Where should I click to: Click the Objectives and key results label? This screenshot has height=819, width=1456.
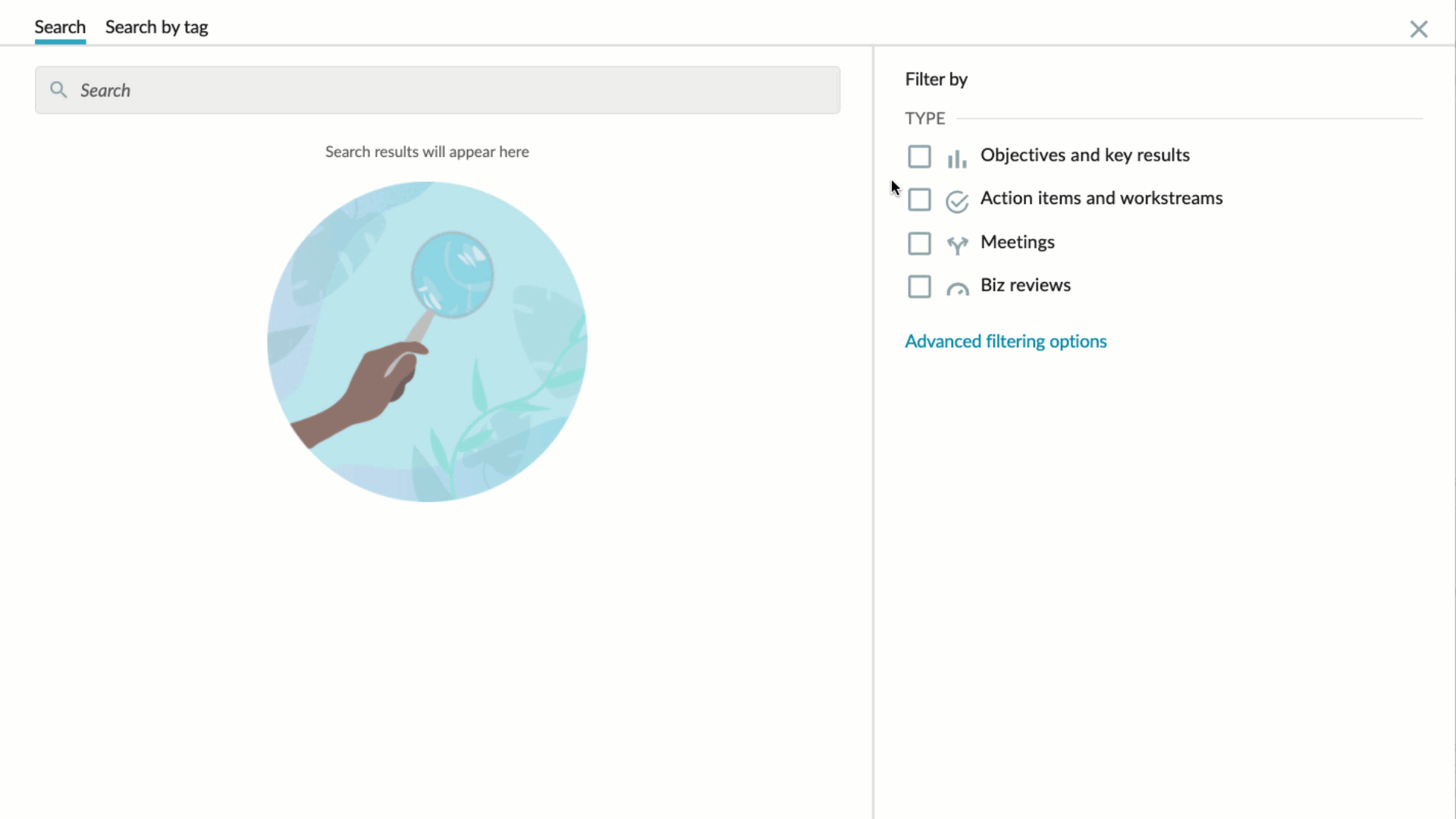click(1084, 155)
